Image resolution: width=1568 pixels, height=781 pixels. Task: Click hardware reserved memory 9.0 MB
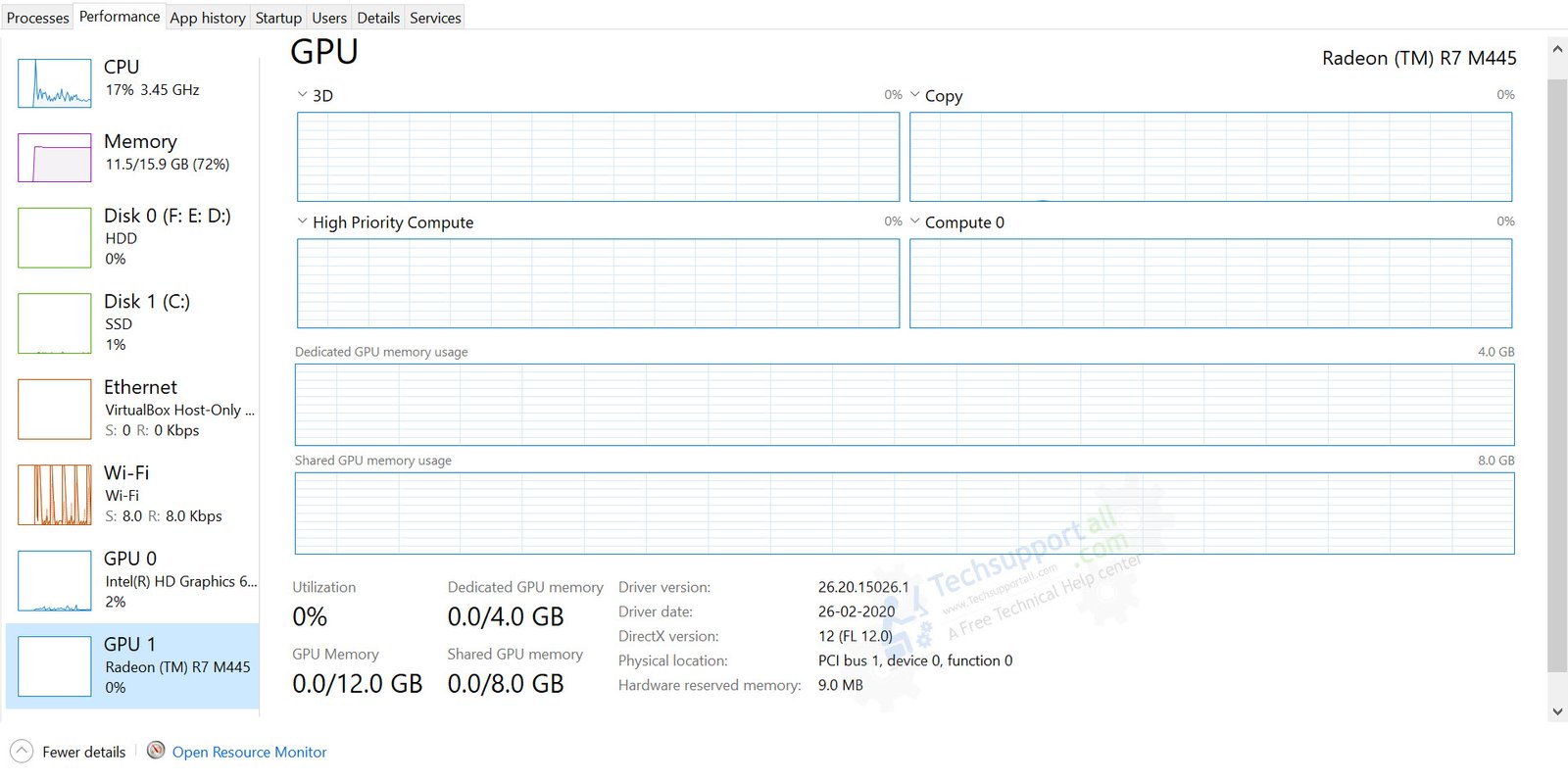pyautogui.click(x=841, y=685)
